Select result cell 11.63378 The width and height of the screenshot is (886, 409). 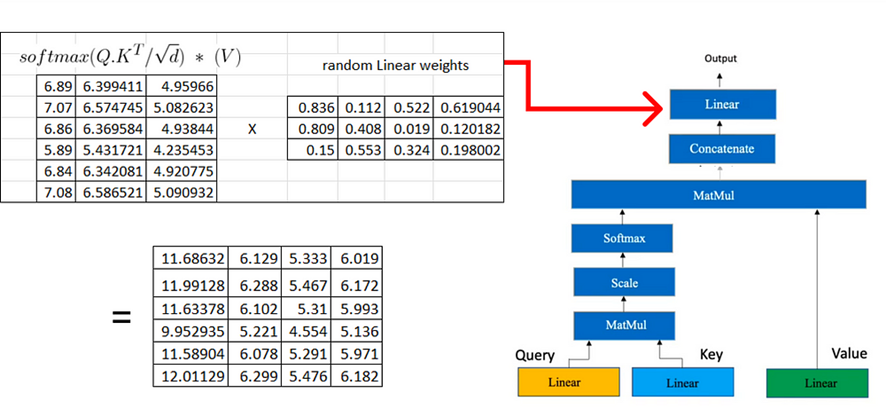click(x=190, y=309)
